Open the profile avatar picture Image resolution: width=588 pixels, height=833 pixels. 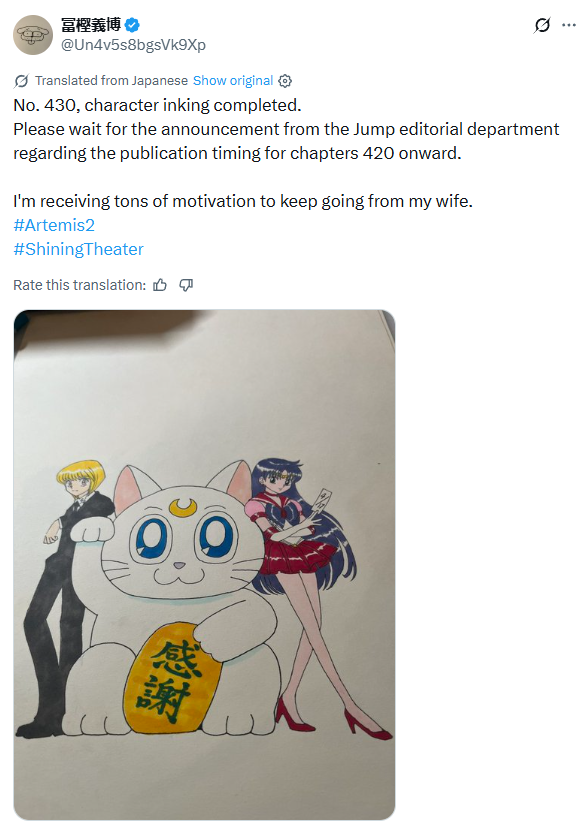(33, 35)
